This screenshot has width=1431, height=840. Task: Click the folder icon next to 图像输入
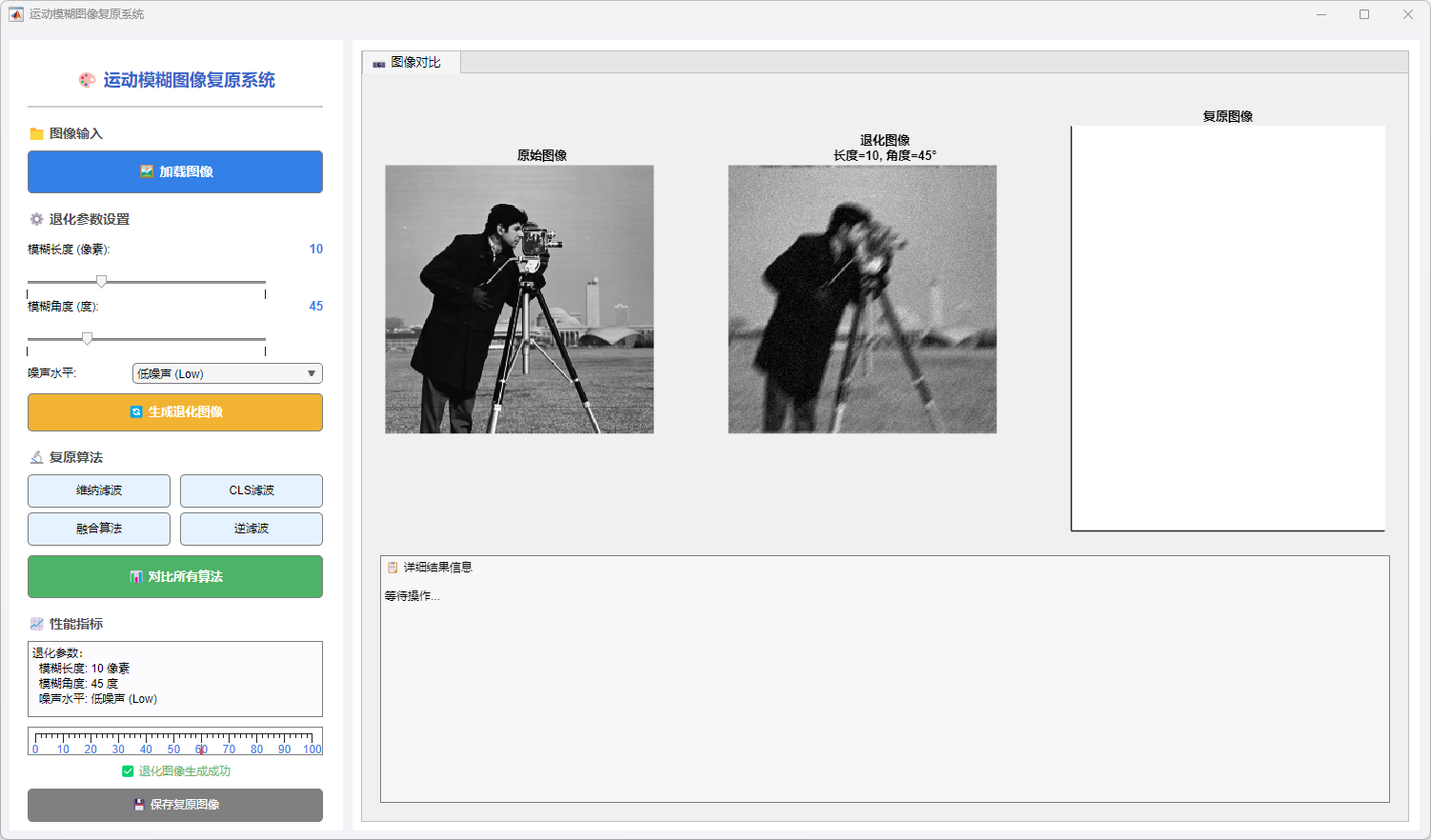coord(36,134)
